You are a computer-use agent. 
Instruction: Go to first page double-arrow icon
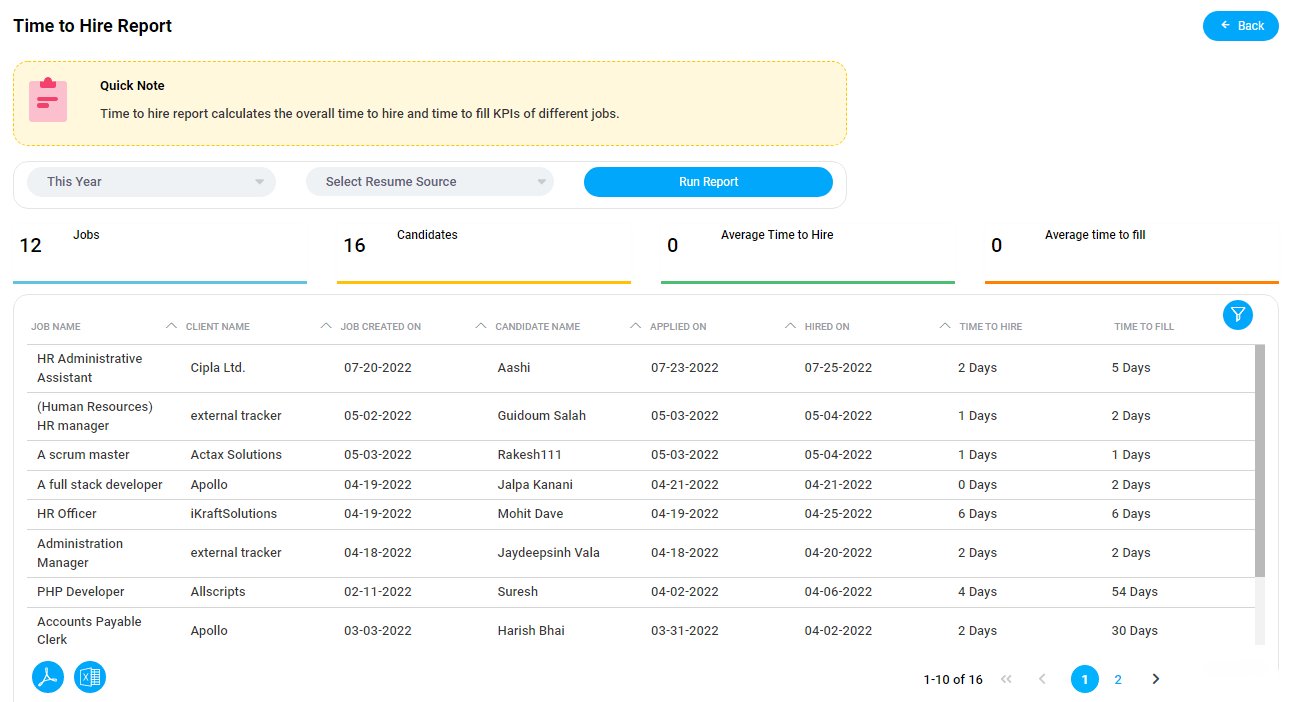tap(1006, 679)
